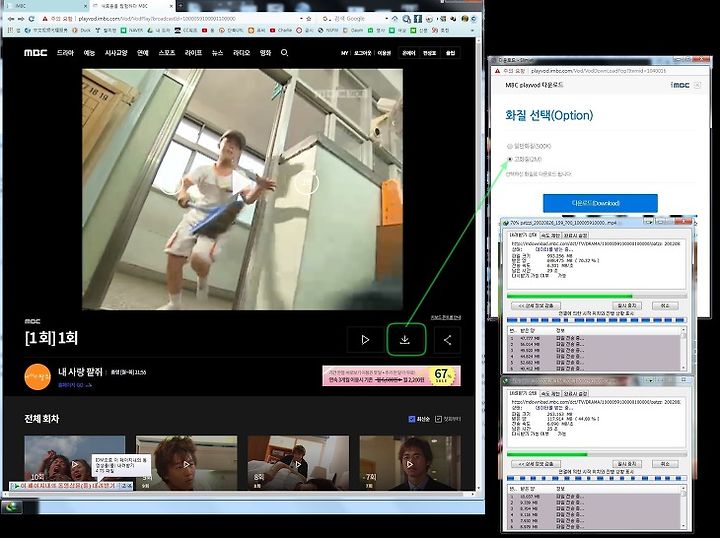Click the download icon button below the video

point(405,340)
